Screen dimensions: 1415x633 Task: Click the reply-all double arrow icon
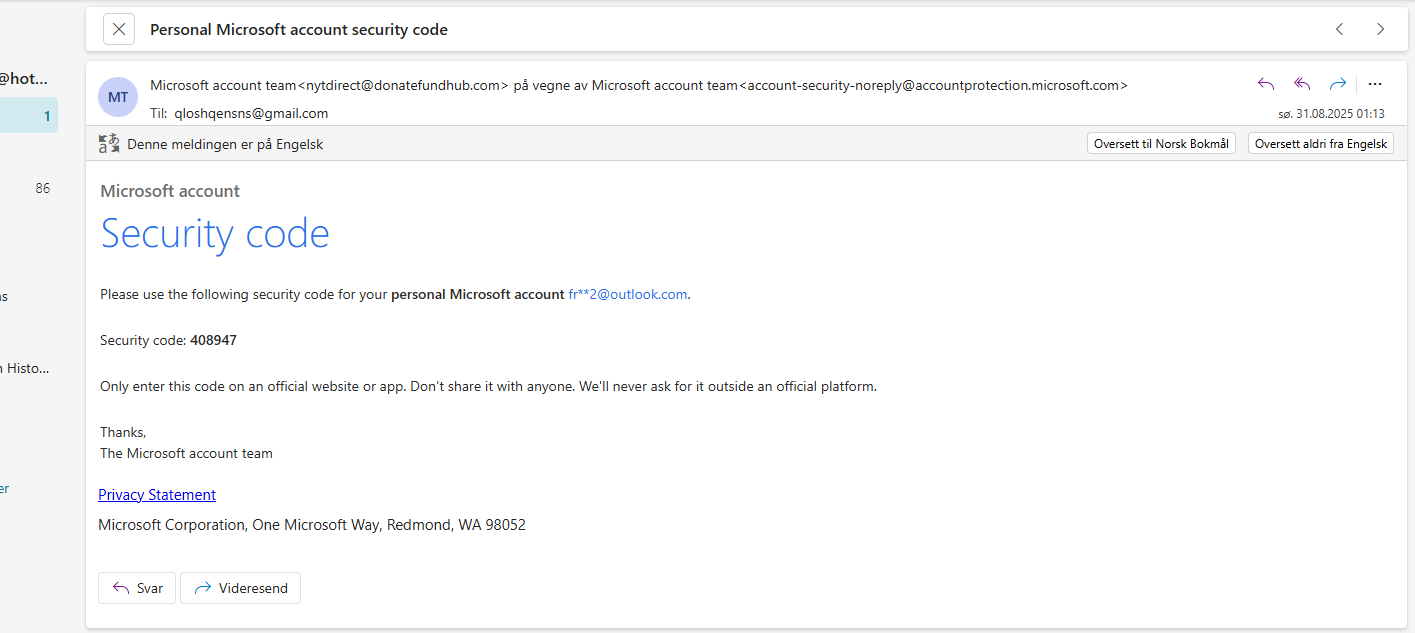(x=1302, y=84)
